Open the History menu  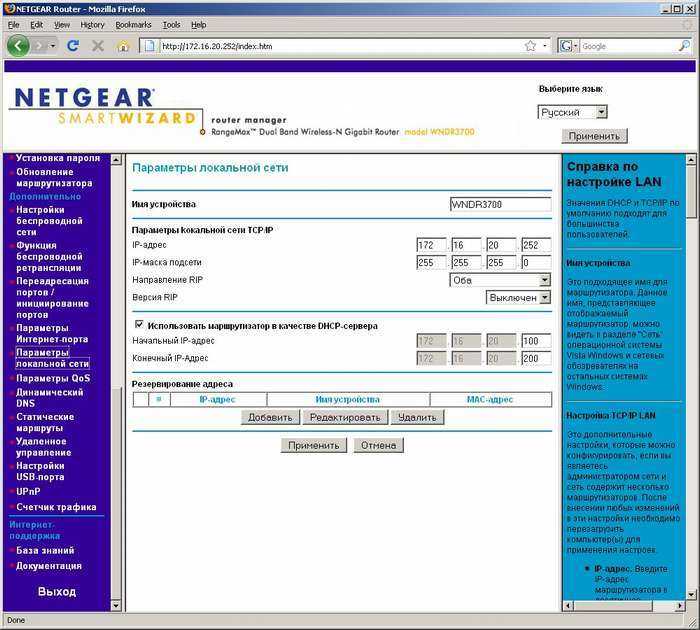pyautogui.click(x=92, y=25)
